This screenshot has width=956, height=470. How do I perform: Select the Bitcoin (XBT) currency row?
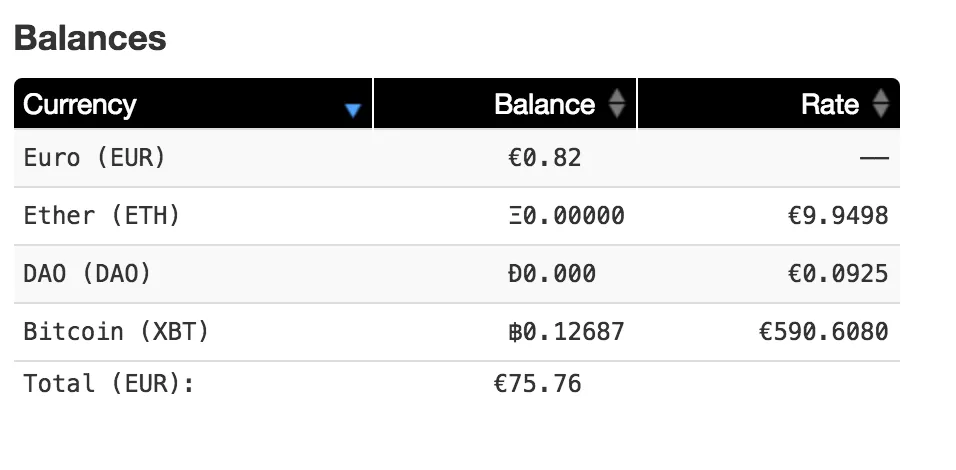[x=457, y=332]
